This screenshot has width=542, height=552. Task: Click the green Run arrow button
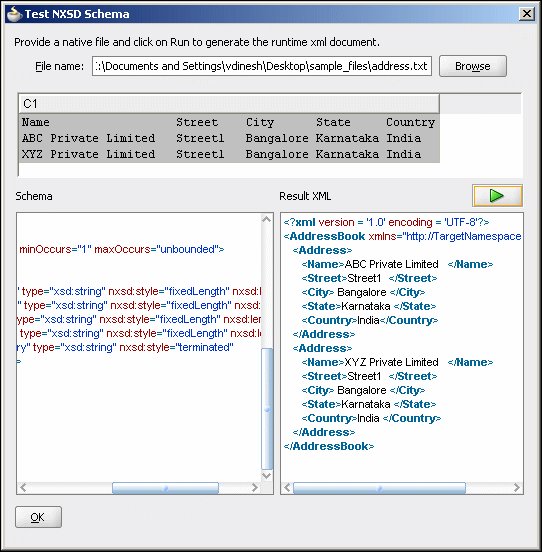point(497,196)
